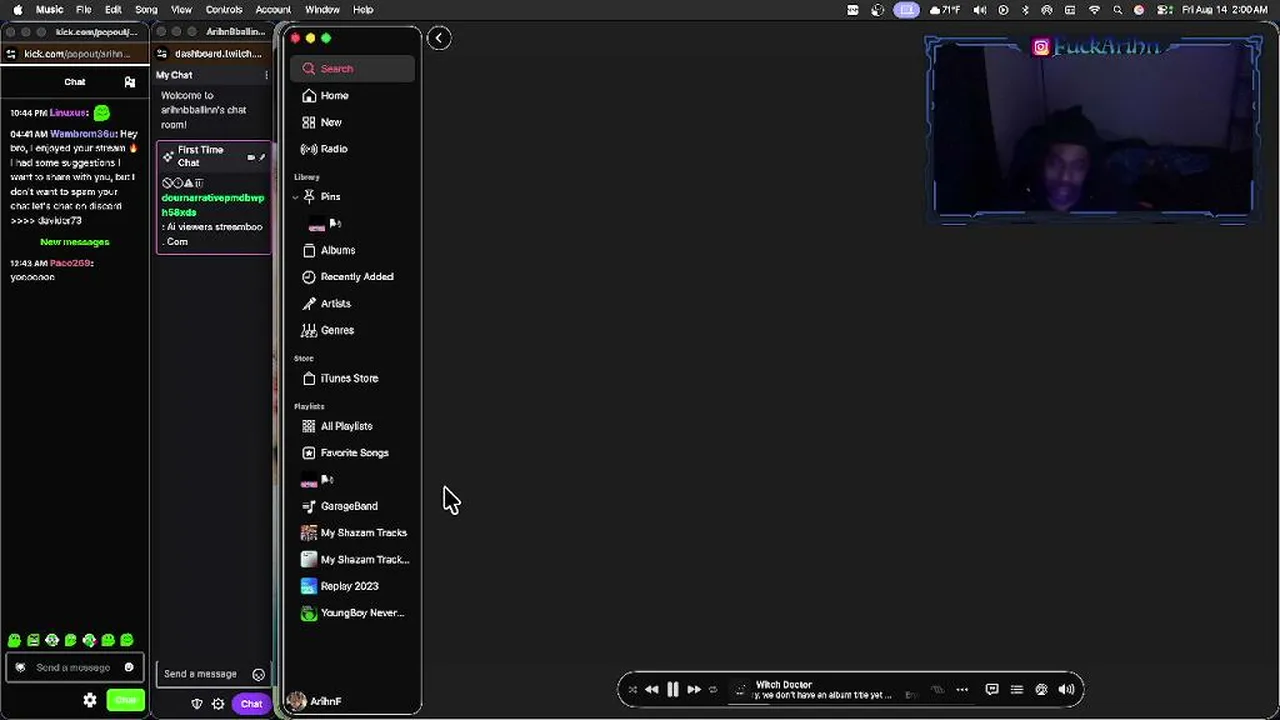
Task: Click the date and time clock
Action: click(1224, 10)
